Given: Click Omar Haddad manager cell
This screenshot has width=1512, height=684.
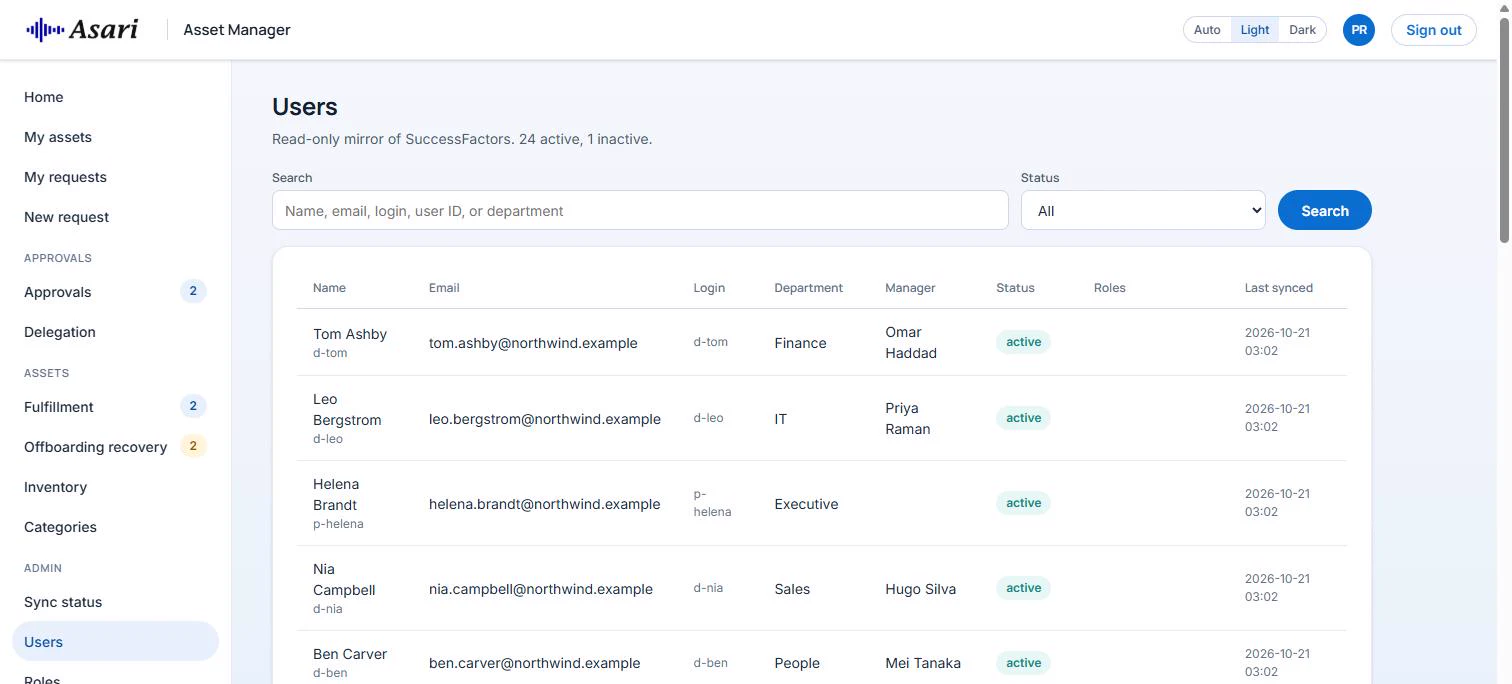Looking at the screenshot, I should tap(911, 342).
